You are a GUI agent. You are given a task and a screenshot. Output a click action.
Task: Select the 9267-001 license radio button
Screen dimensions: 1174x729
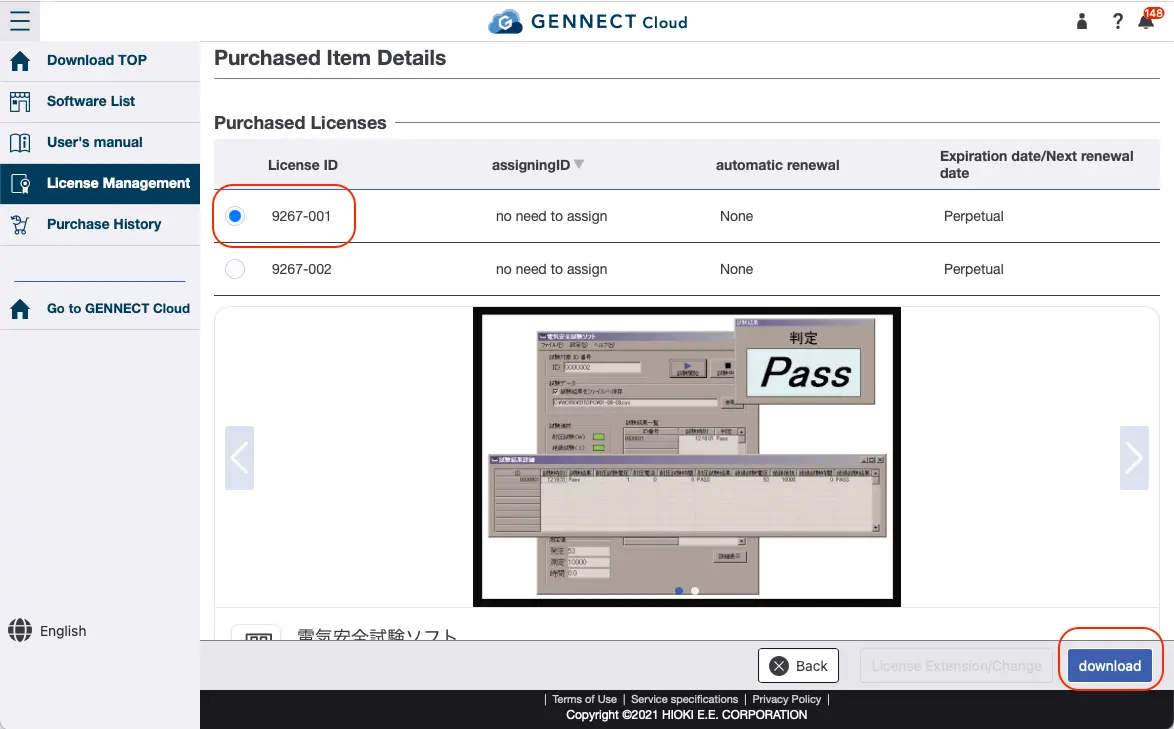pos(235,216)
